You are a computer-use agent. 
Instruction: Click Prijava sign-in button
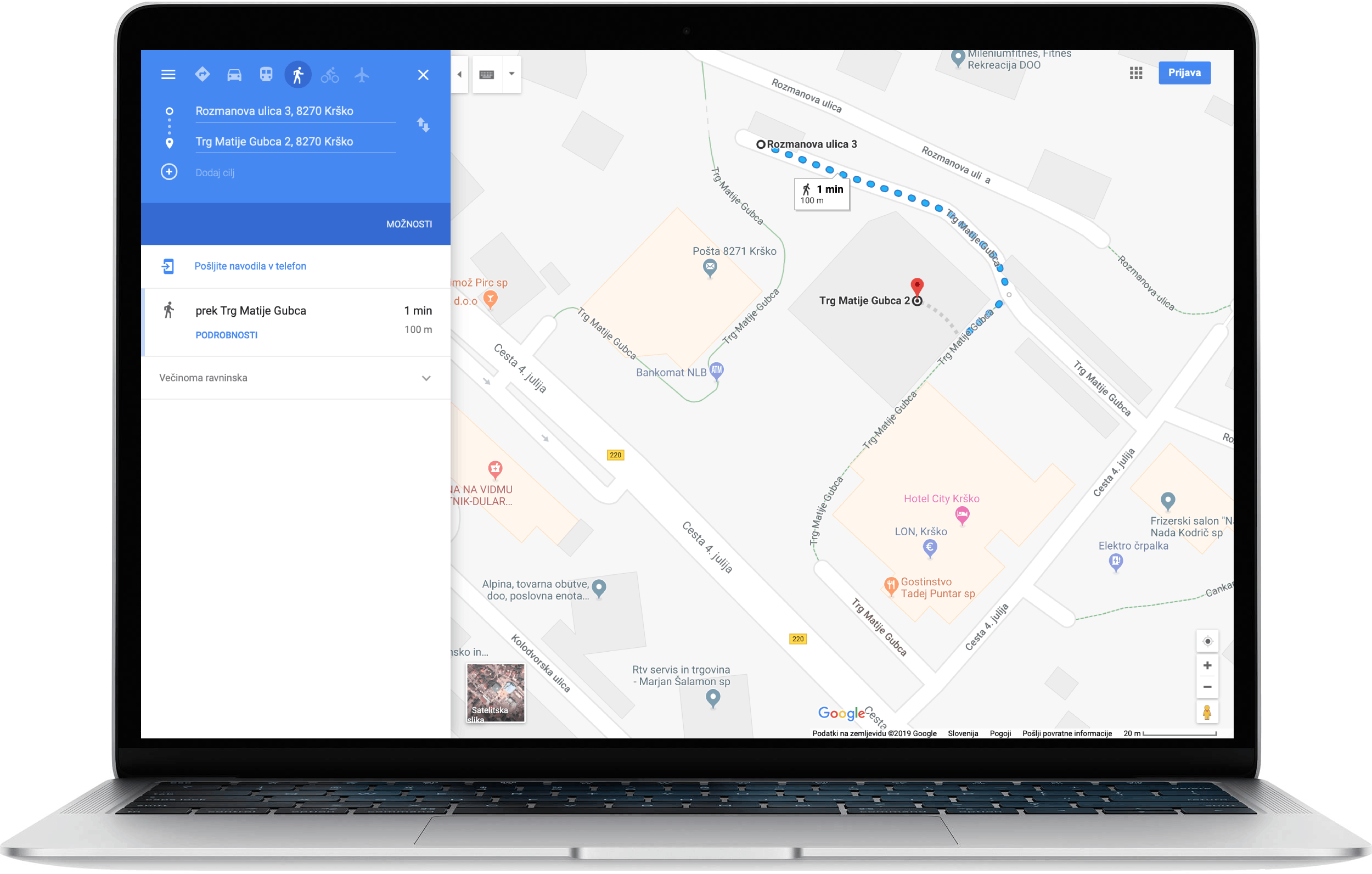click(x=1184, y=73)
